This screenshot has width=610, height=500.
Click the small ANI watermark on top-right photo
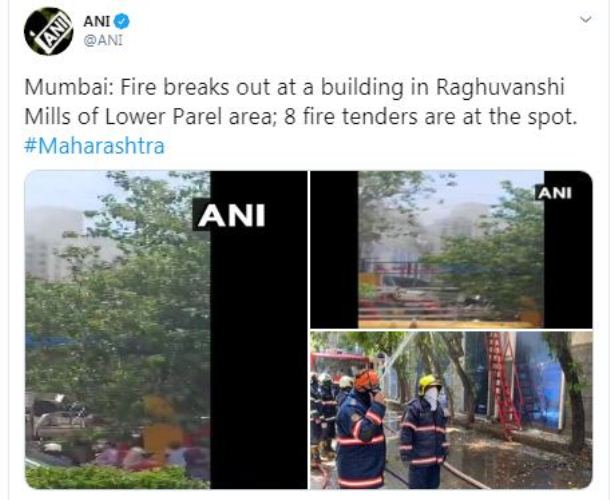pos(554,193)
